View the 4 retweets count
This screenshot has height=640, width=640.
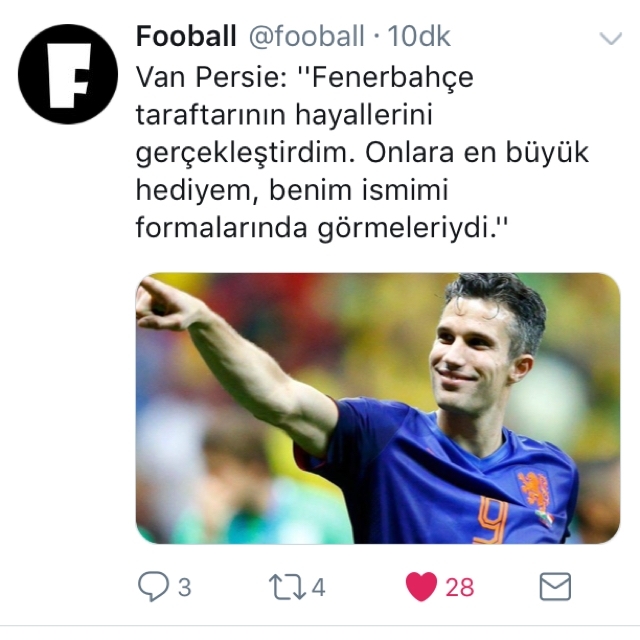[x=318, y=587]
